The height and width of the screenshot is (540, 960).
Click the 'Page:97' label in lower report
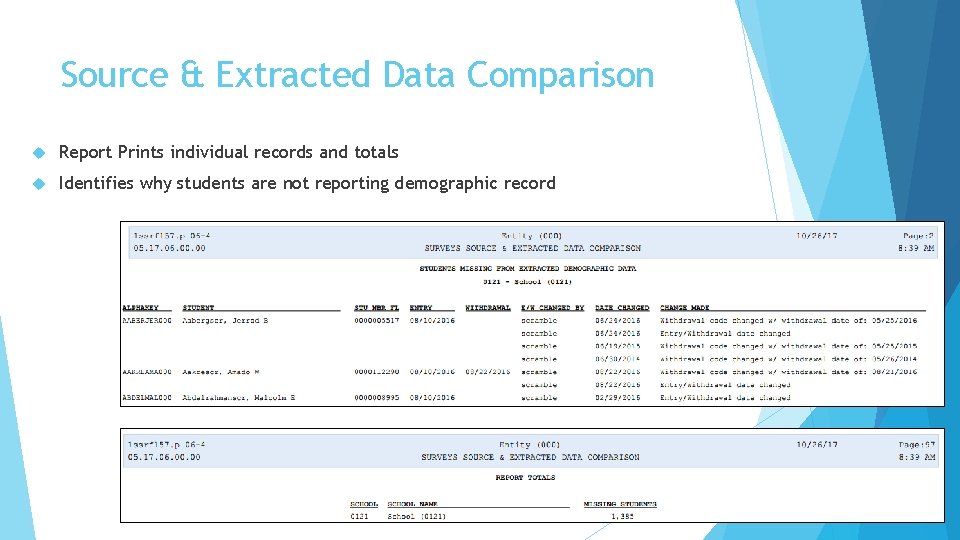917,444
